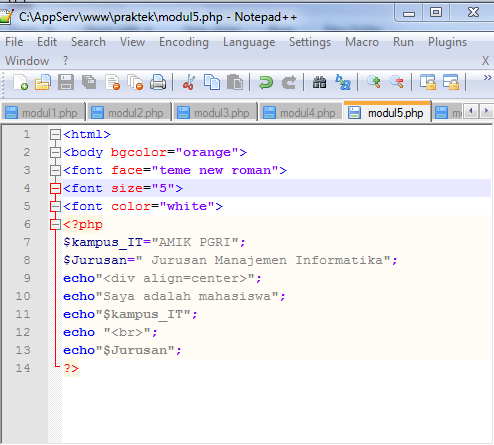
Task: Show more toolbar icons with the chevron
Action: pyautogui.click(x=487, y=78)
